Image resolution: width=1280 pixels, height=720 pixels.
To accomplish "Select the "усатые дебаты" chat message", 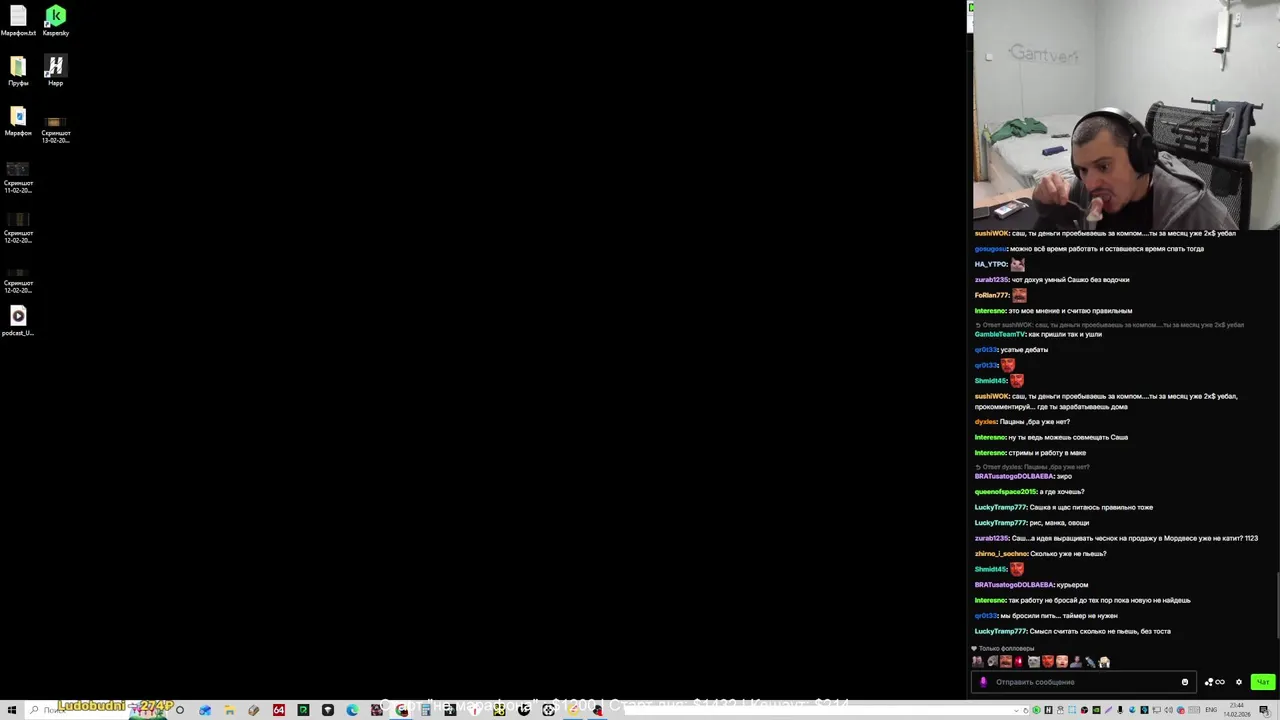I will [1025, 350].
